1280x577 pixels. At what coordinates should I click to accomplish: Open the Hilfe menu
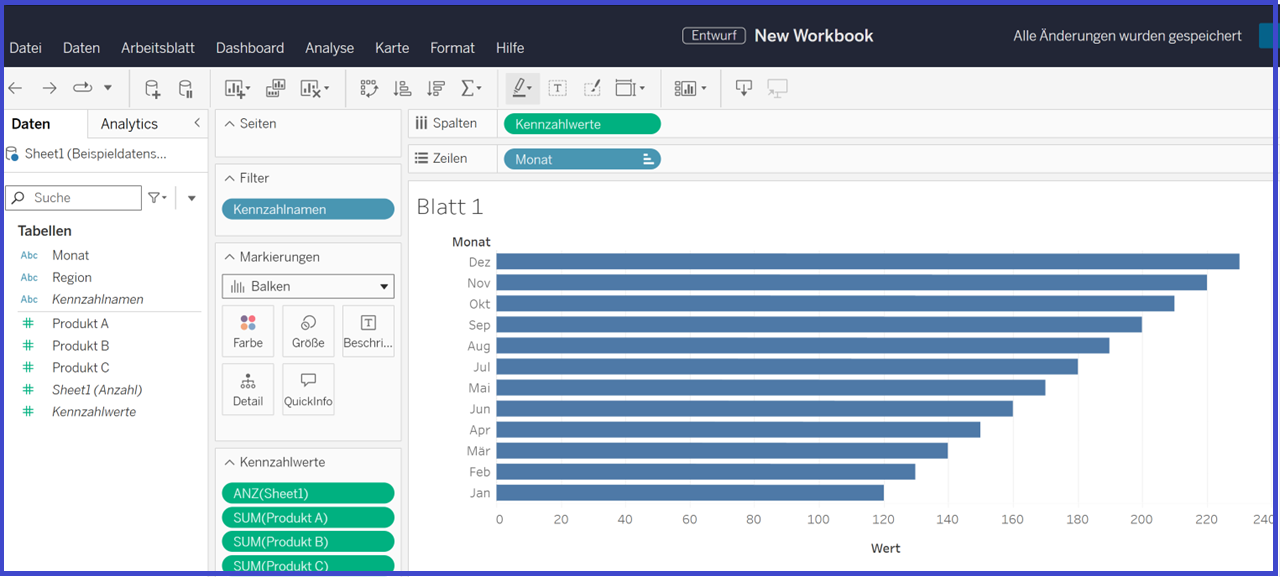[x=510, y=48]
